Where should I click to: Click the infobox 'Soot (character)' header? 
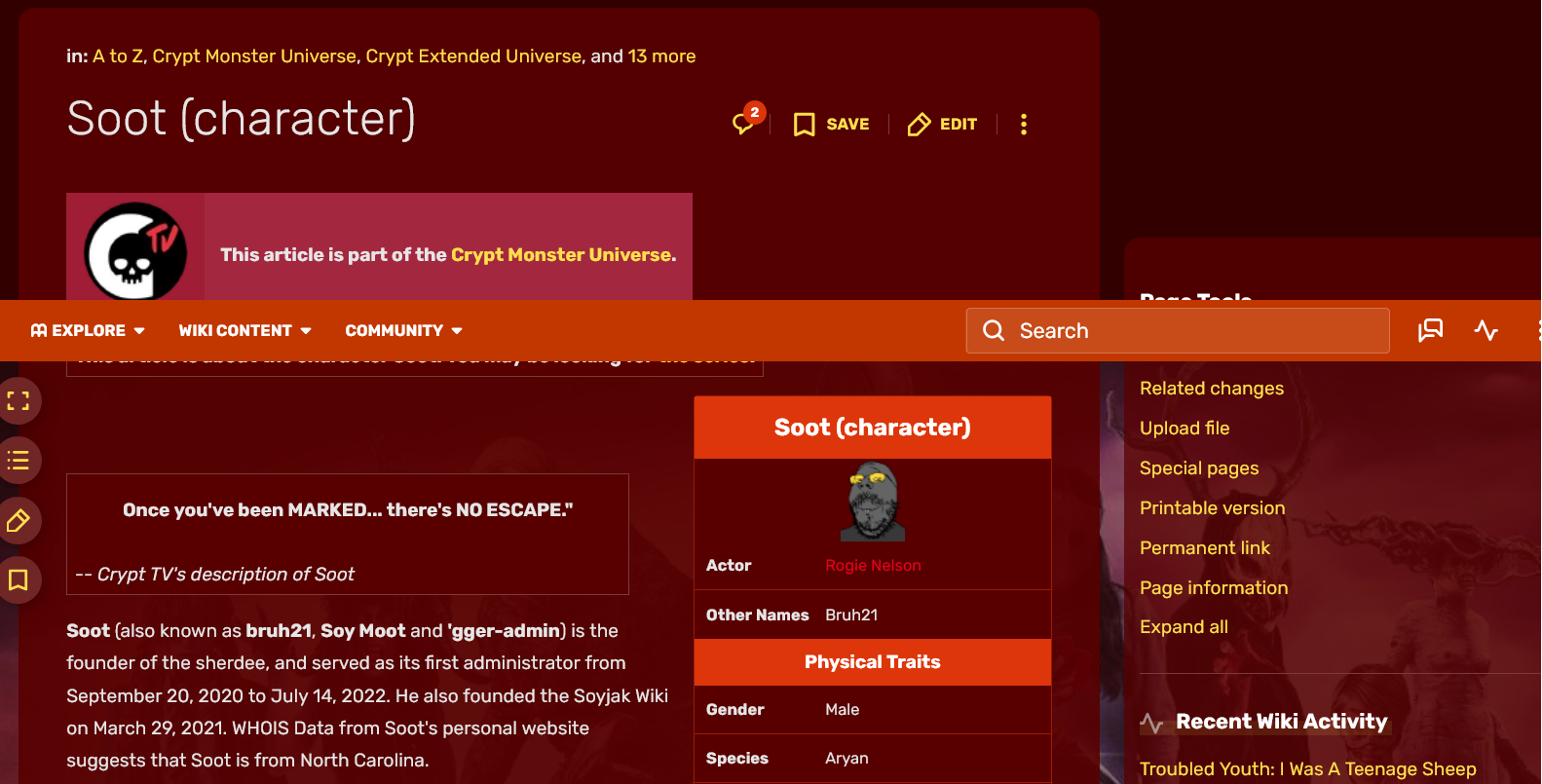(873, 428)
